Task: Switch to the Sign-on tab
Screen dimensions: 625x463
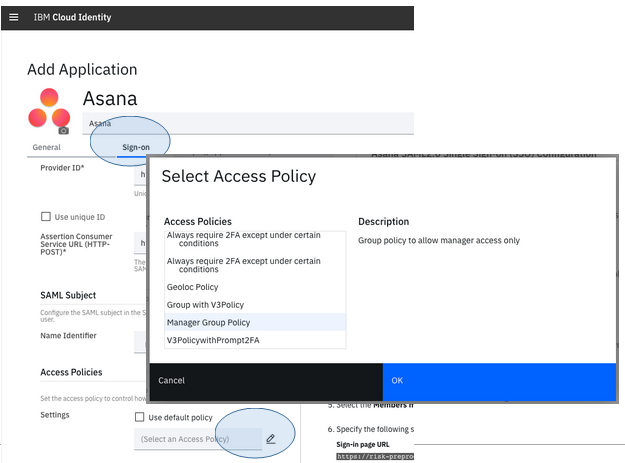Action: [136, 147]
